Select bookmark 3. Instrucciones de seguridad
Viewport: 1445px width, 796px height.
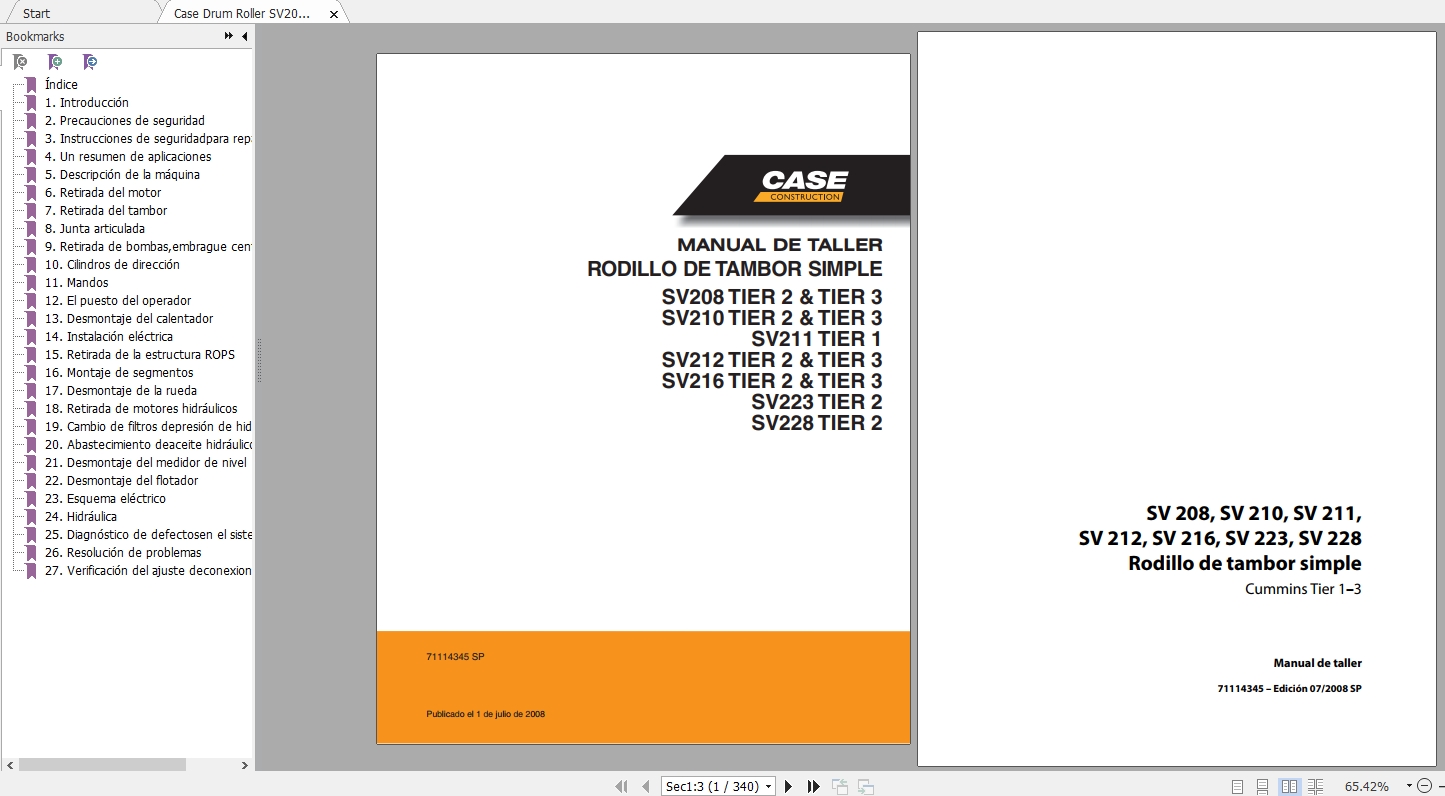coord(148,139)
